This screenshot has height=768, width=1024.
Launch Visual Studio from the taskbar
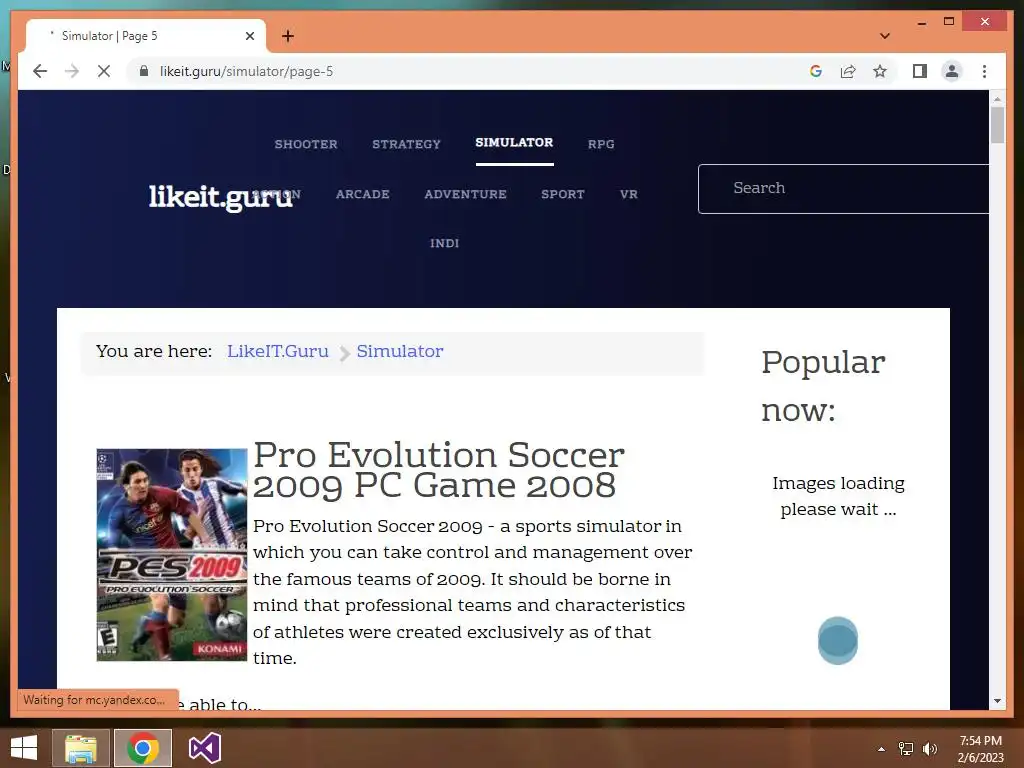pyautogui.click(x=205, y=748)
